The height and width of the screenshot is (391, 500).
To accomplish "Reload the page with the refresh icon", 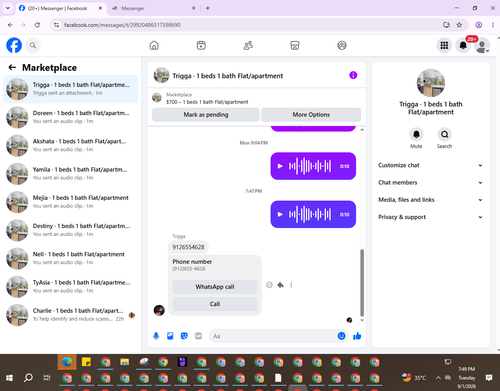I will pos(37,25).
